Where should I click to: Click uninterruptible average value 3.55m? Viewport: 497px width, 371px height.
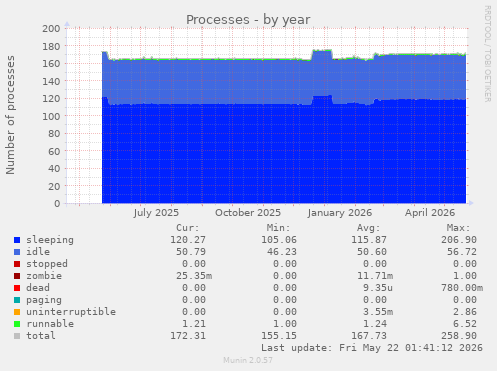click(x=378, y=312)
